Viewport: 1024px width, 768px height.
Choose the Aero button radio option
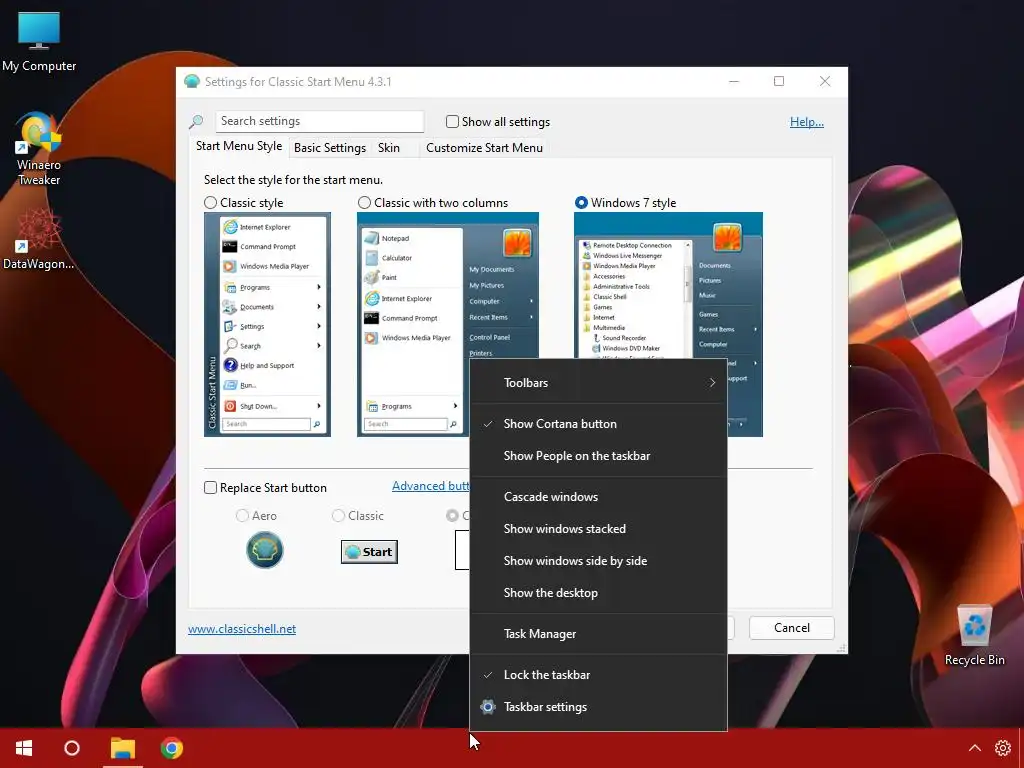242,516
